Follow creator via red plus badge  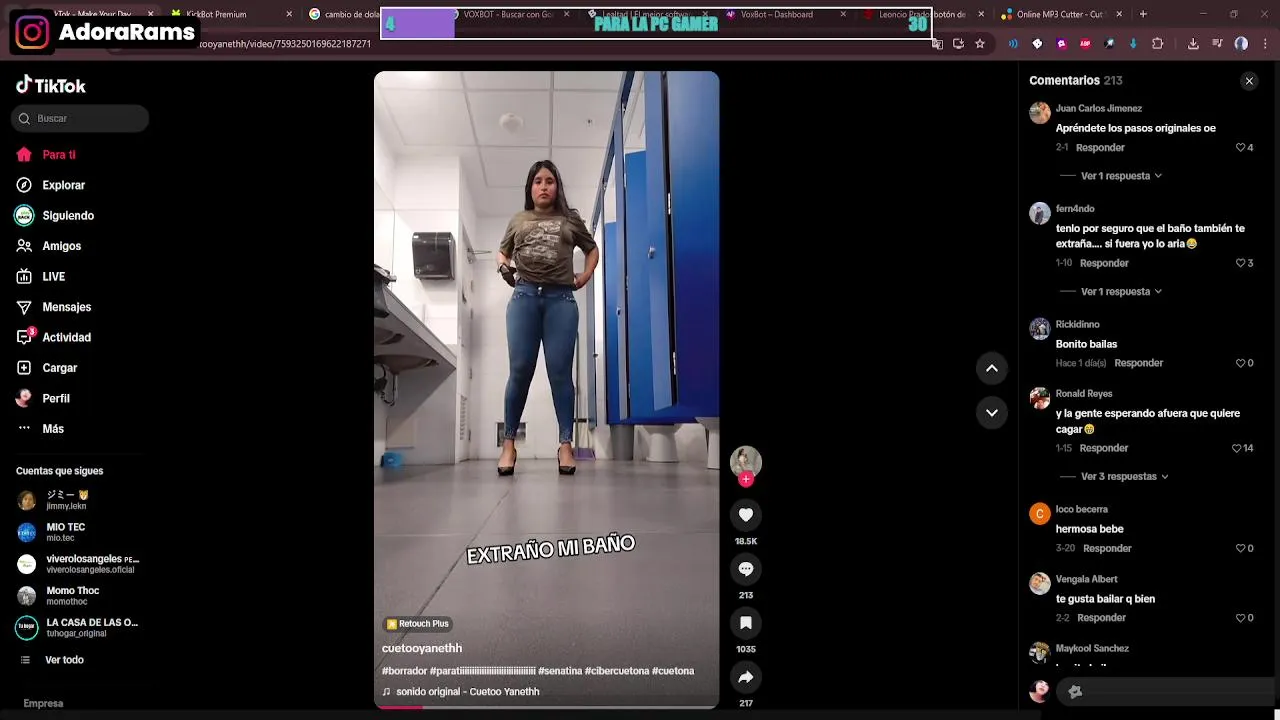[x=746, y=479]
